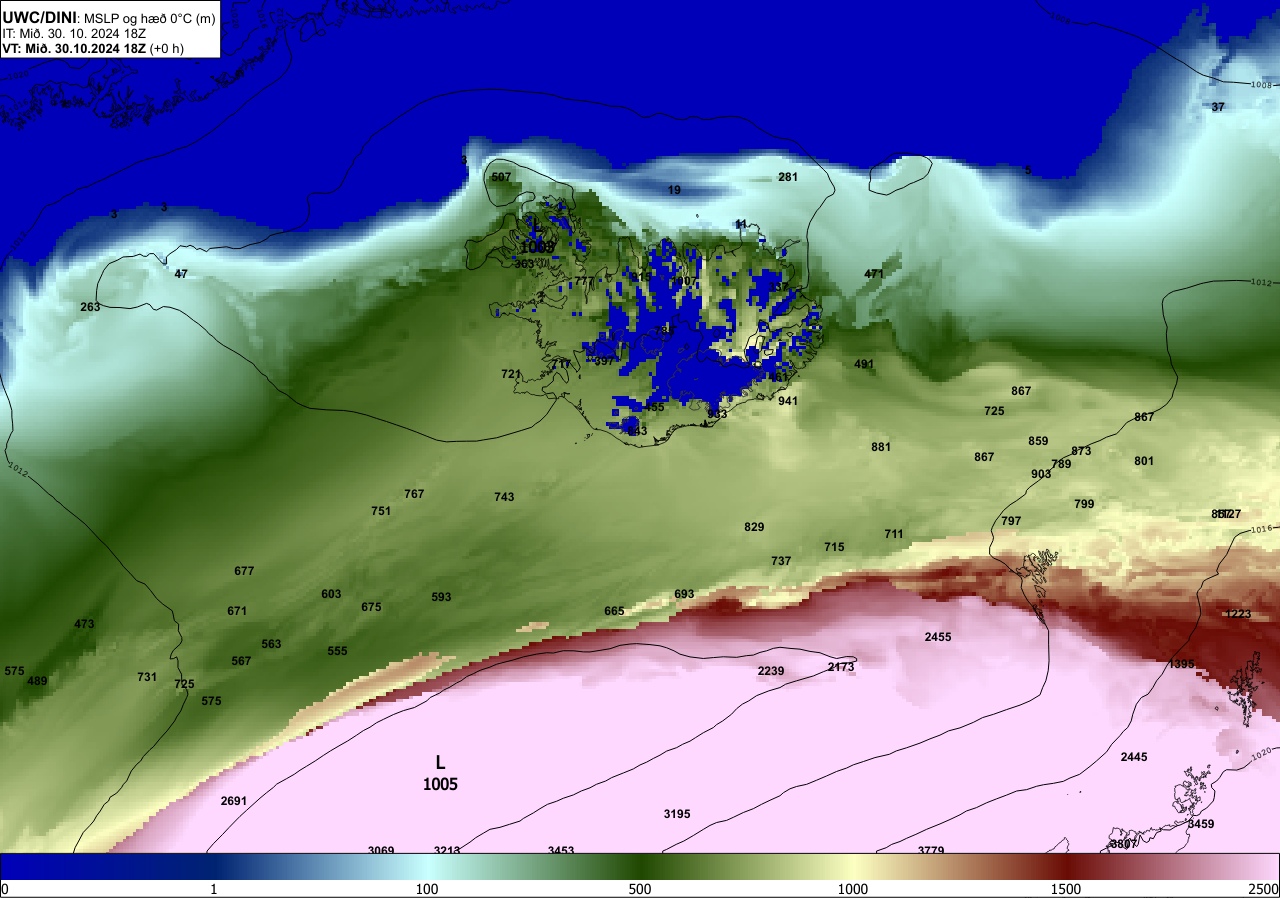Click the 2239 value
The image size is (1280, 898).
point(771,671)
